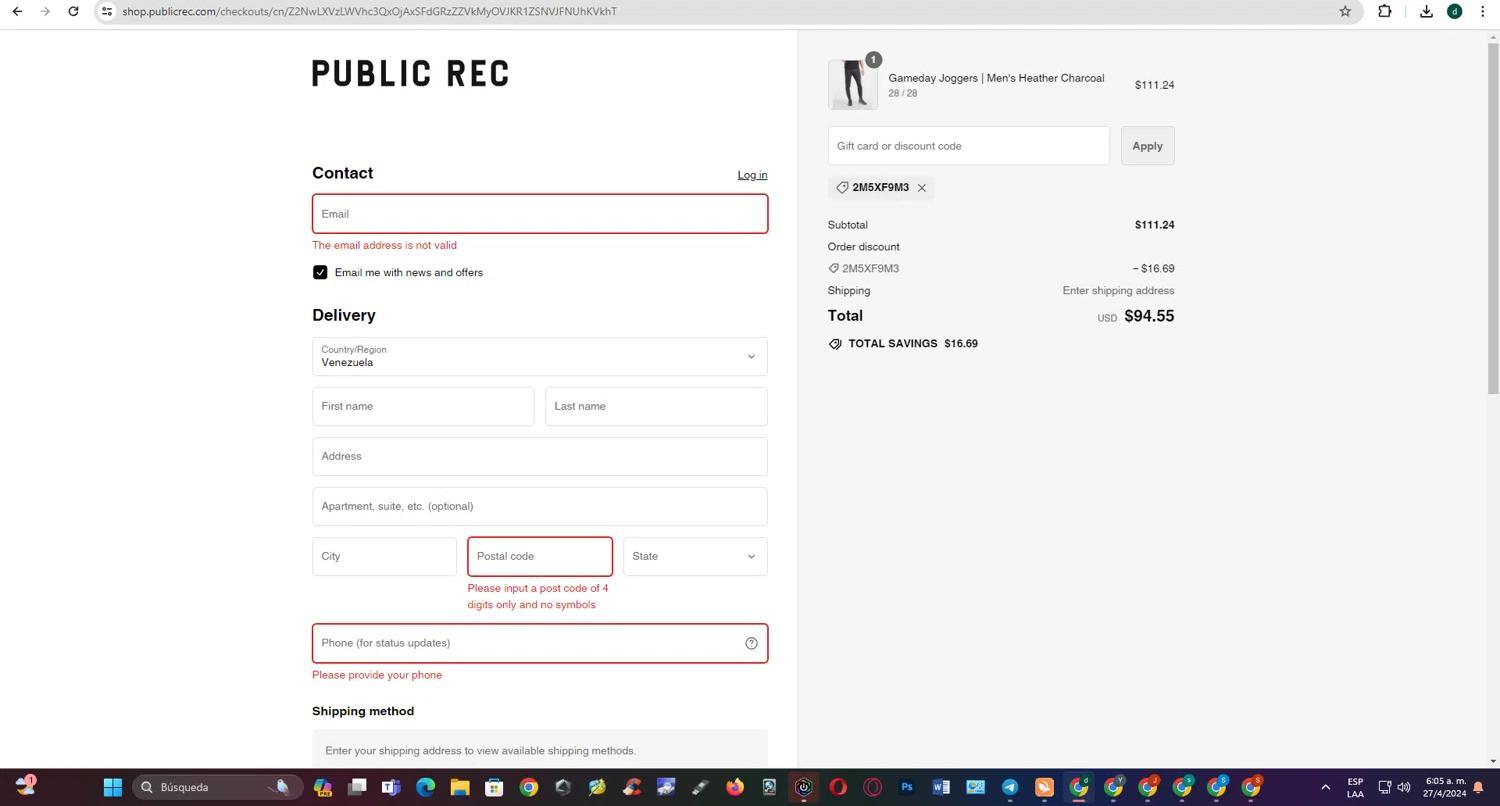Open the taskbar Task View icon

point(357,787)
